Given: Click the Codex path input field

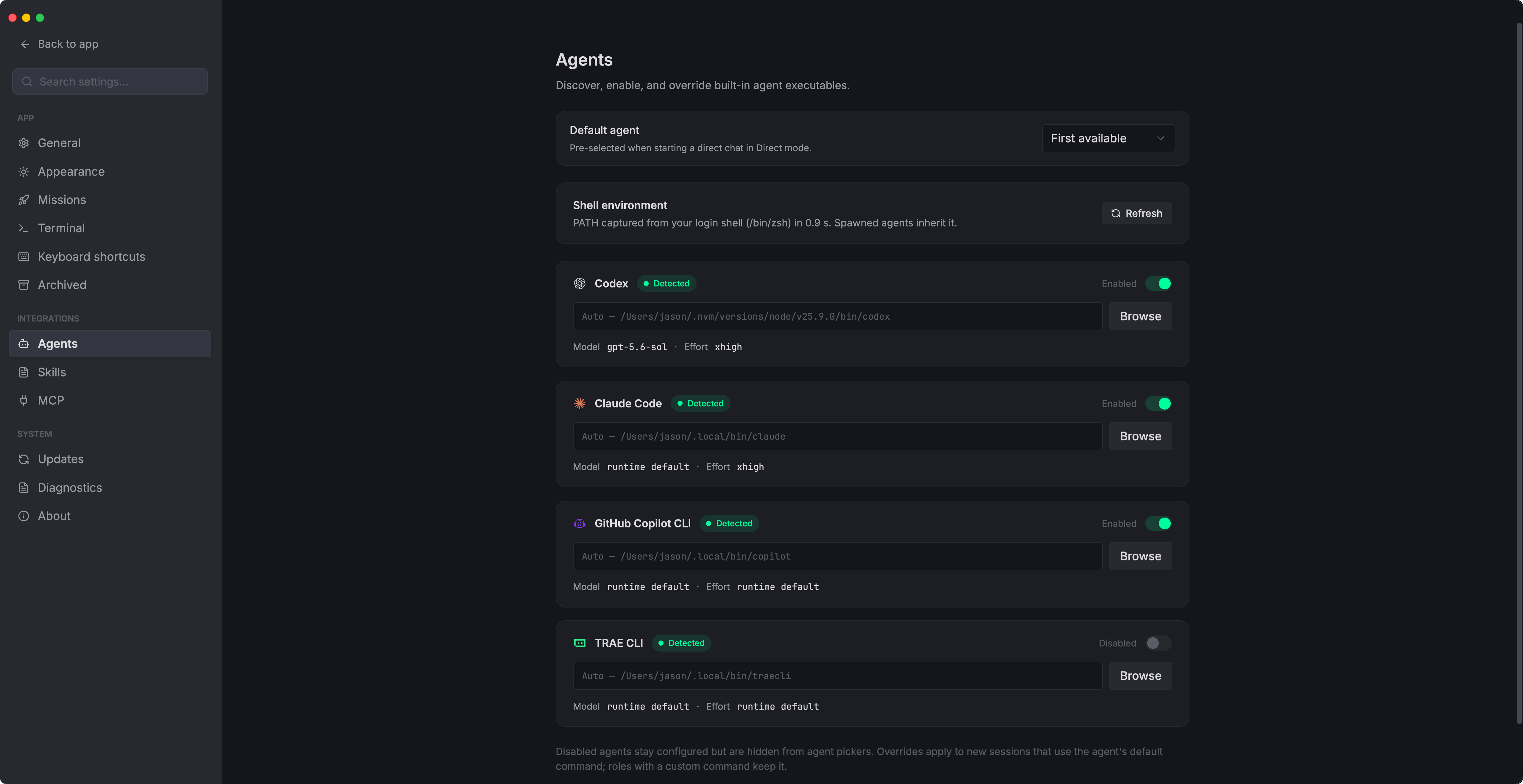Looking at the screenshot, I should point(837,316).
